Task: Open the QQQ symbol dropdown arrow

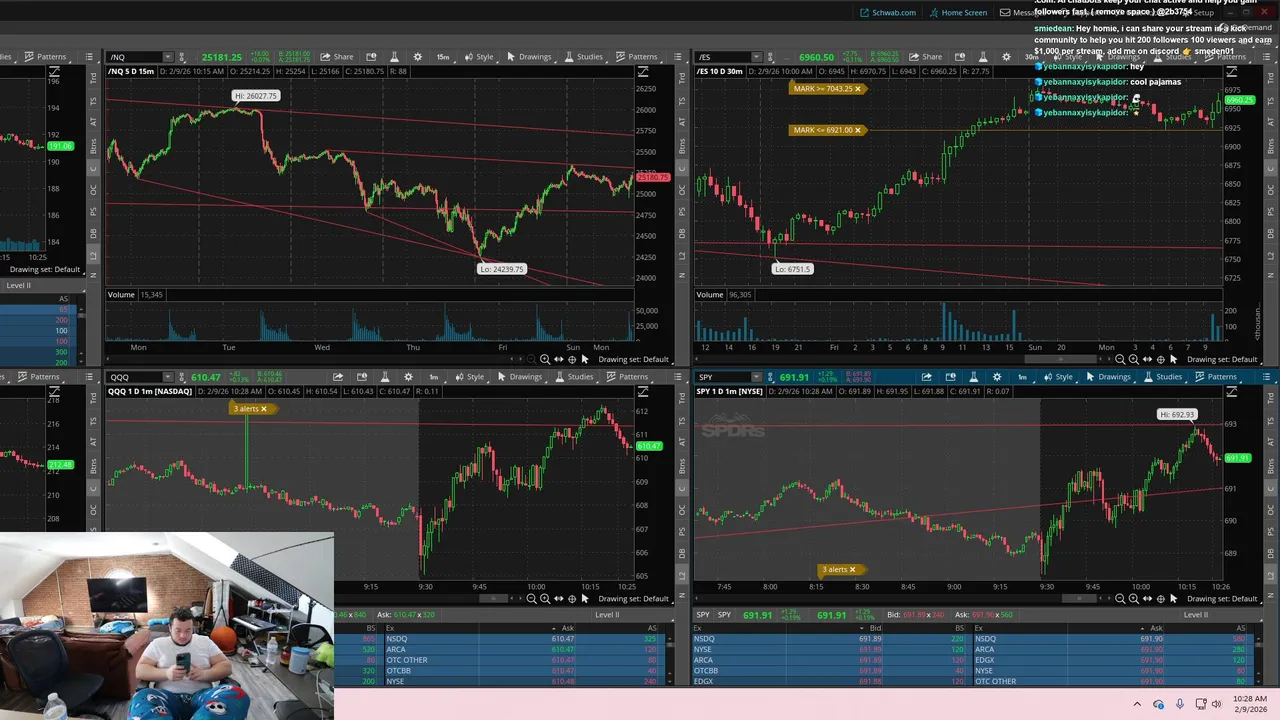Action: pos(168,377)
